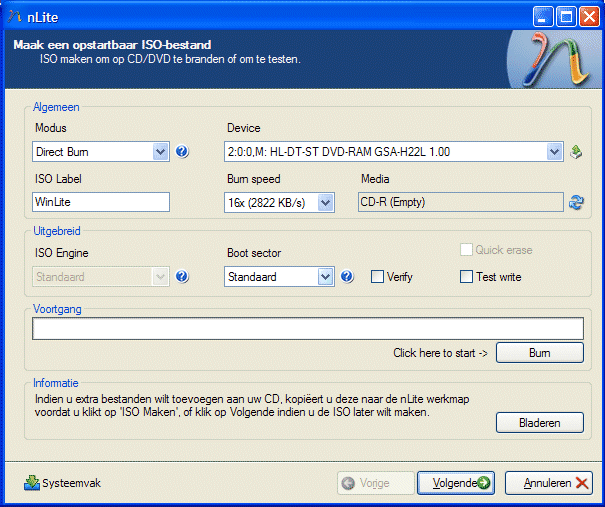Click the Informatie group label
Image resolution: width=605 pixels, height=507 pixels.
pyautogui.click(x=56, y=383)
